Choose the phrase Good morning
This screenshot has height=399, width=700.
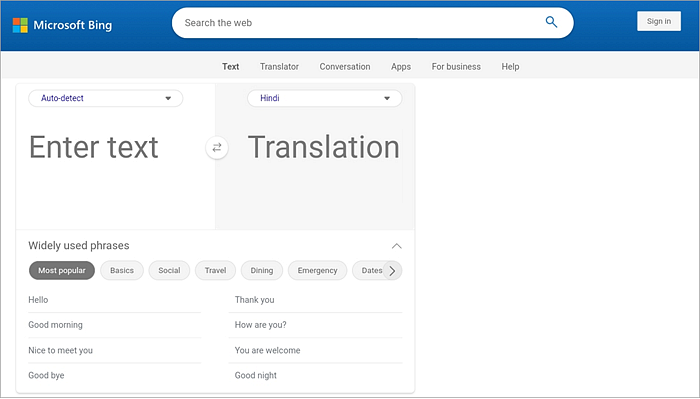115,325
